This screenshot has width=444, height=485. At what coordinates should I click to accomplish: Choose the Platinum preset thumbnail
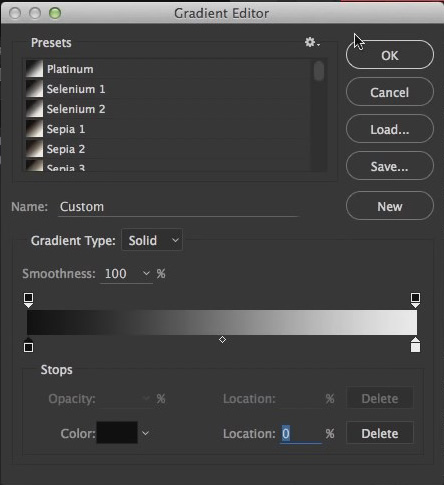click(x=35, y=69)
